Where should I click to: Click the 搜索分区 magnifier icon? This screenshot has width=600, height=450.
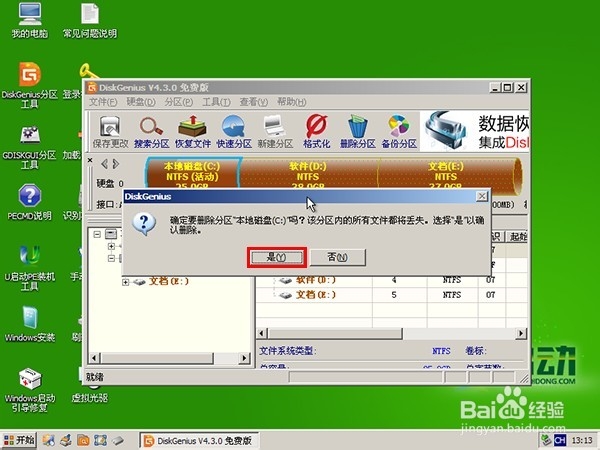pyautogui.click(x=152, y=132)
